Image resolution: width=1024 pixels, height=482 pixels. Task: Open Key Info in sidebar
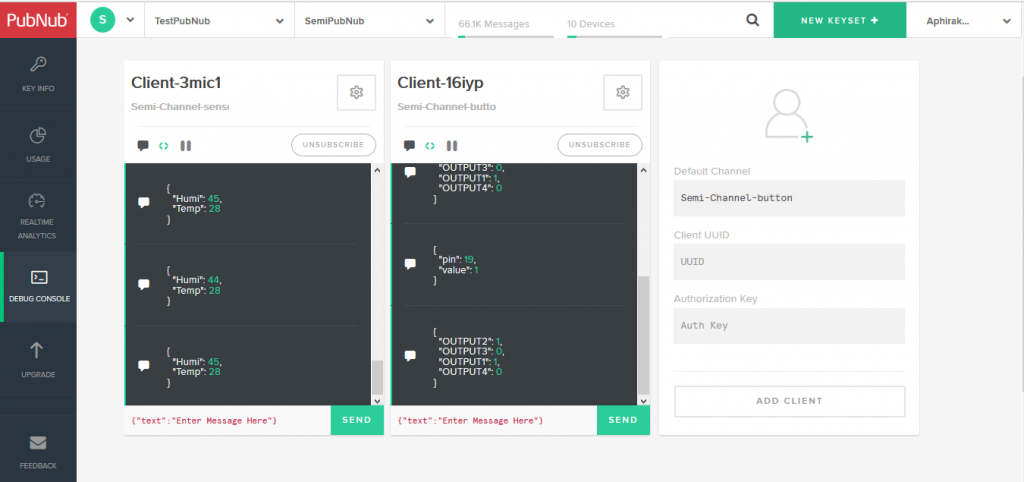[38, 75]
